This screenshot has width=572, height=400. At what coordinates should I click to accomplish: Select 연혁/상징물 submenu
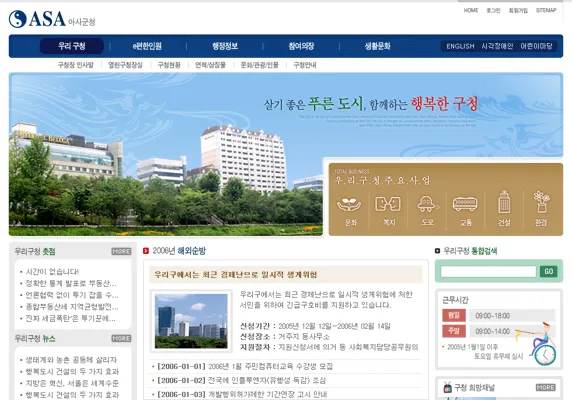tap(210, 65)
